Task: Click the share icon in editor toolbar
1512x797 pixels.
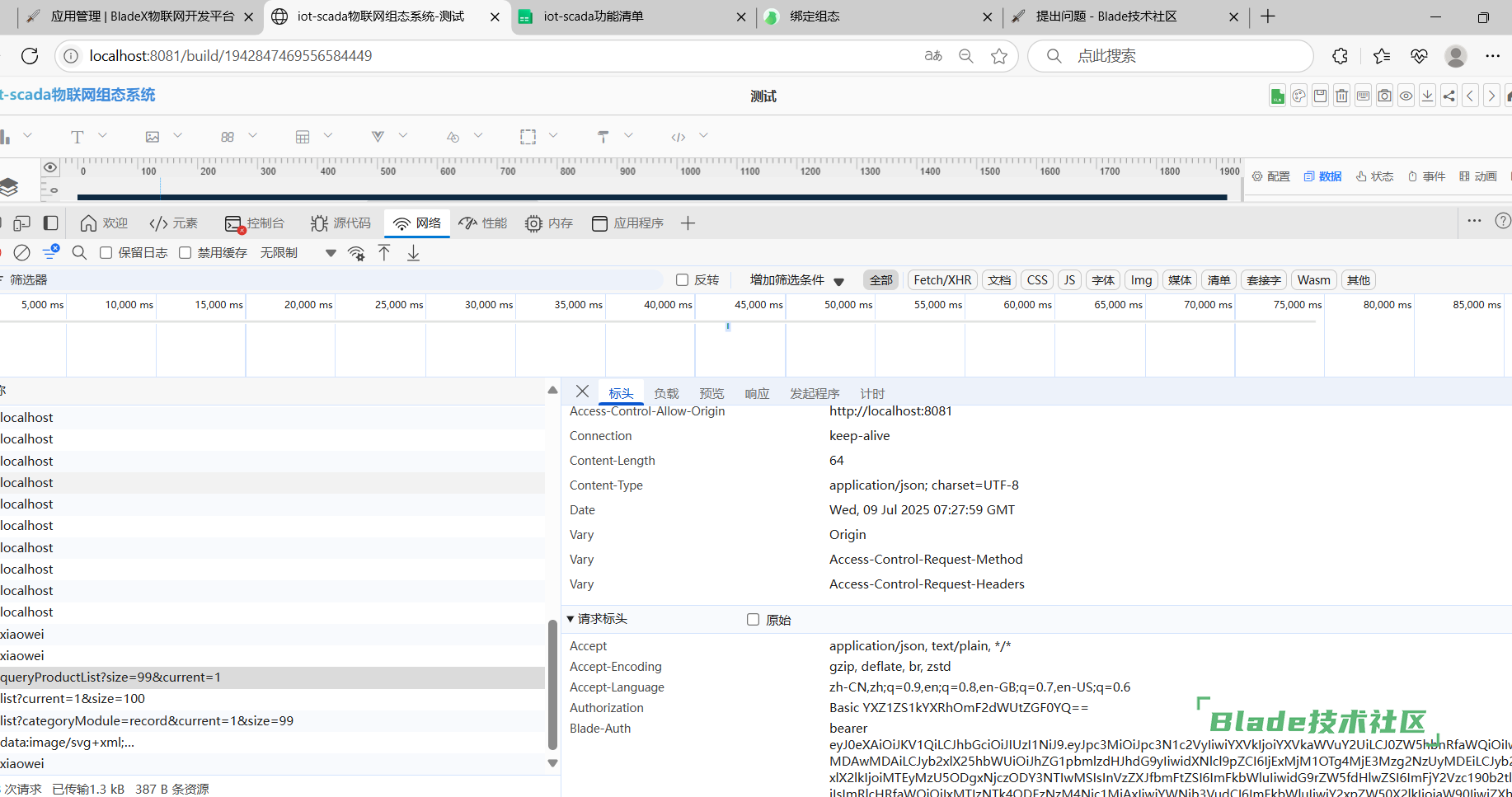Action: tap(1449, 96)
